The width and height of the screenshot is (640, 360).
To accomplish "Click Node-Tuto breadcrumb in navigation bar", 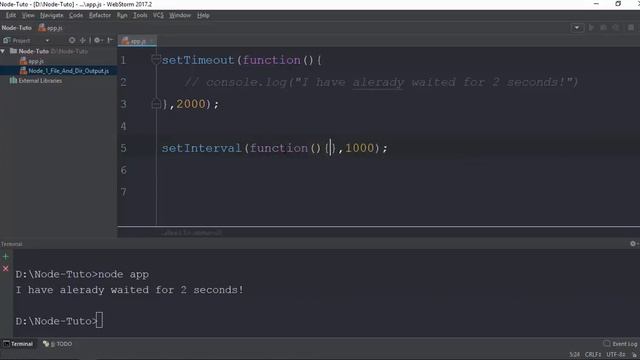I will (x=16, y=28).
